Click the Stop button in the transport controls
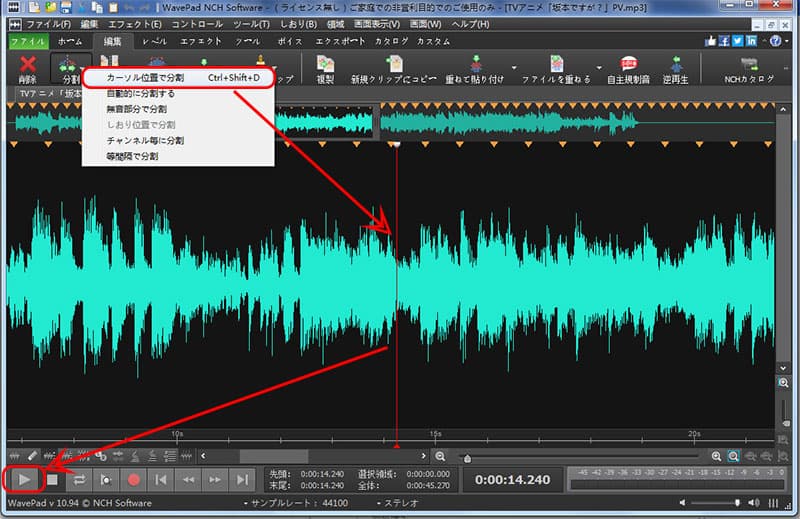 (52, 480)
